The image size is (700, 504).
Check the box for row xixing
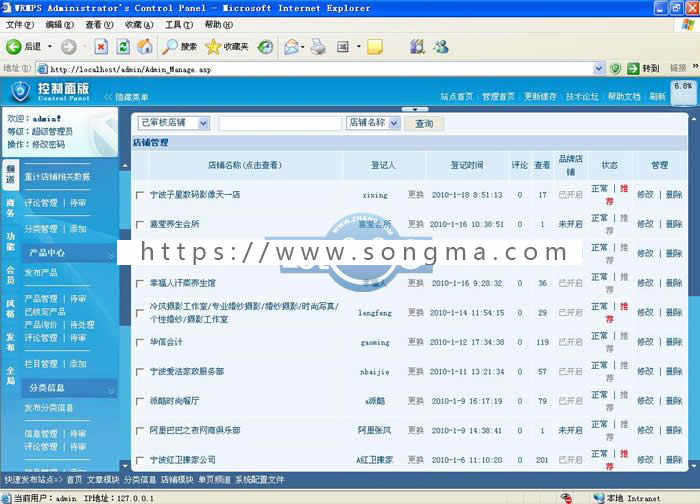pos(140,195)
